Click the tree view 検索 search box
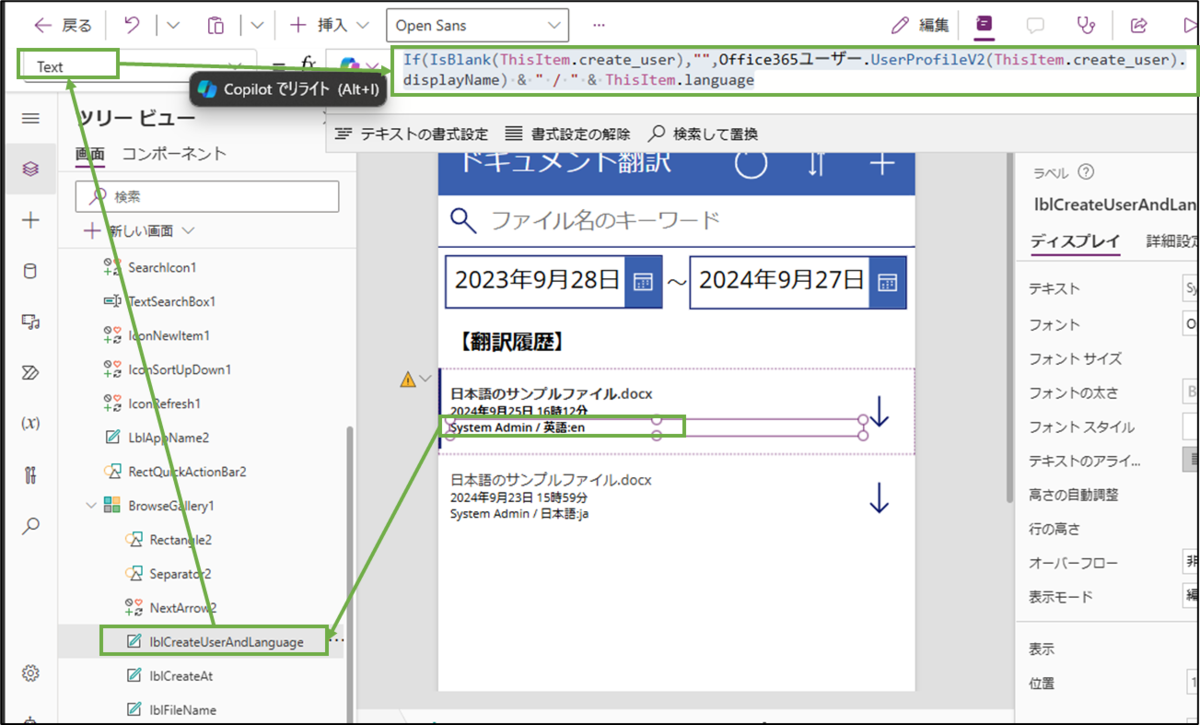1200x725 pixels. (208, 197)
